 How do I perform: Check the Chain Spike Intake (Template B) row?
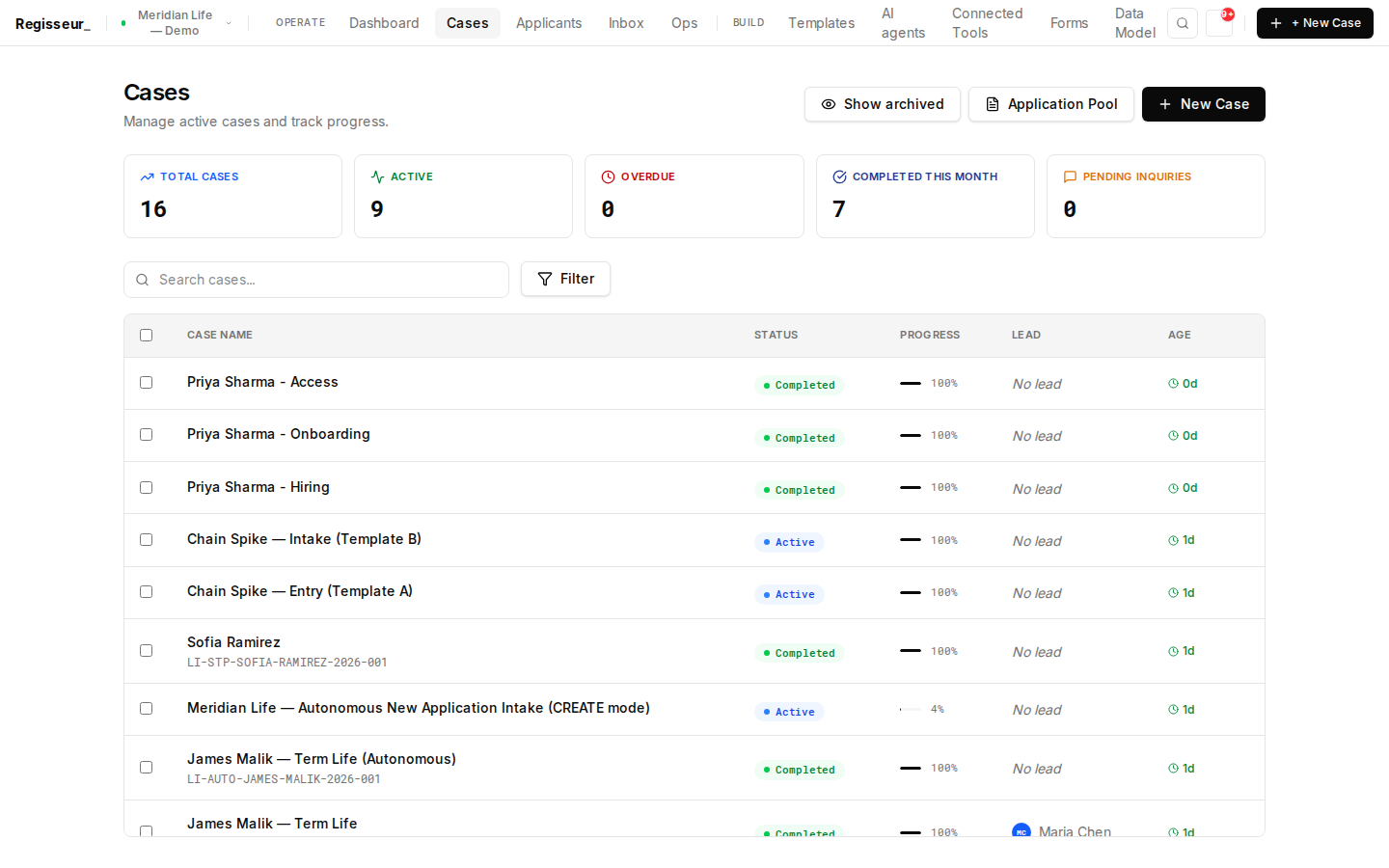(147, 540)
